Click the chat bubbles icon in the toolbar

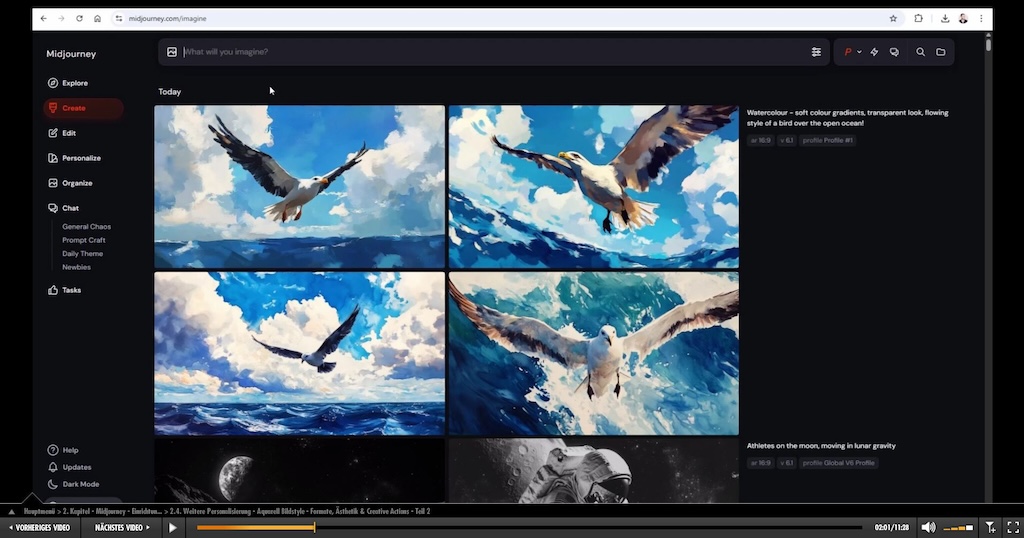click(894, 52)
